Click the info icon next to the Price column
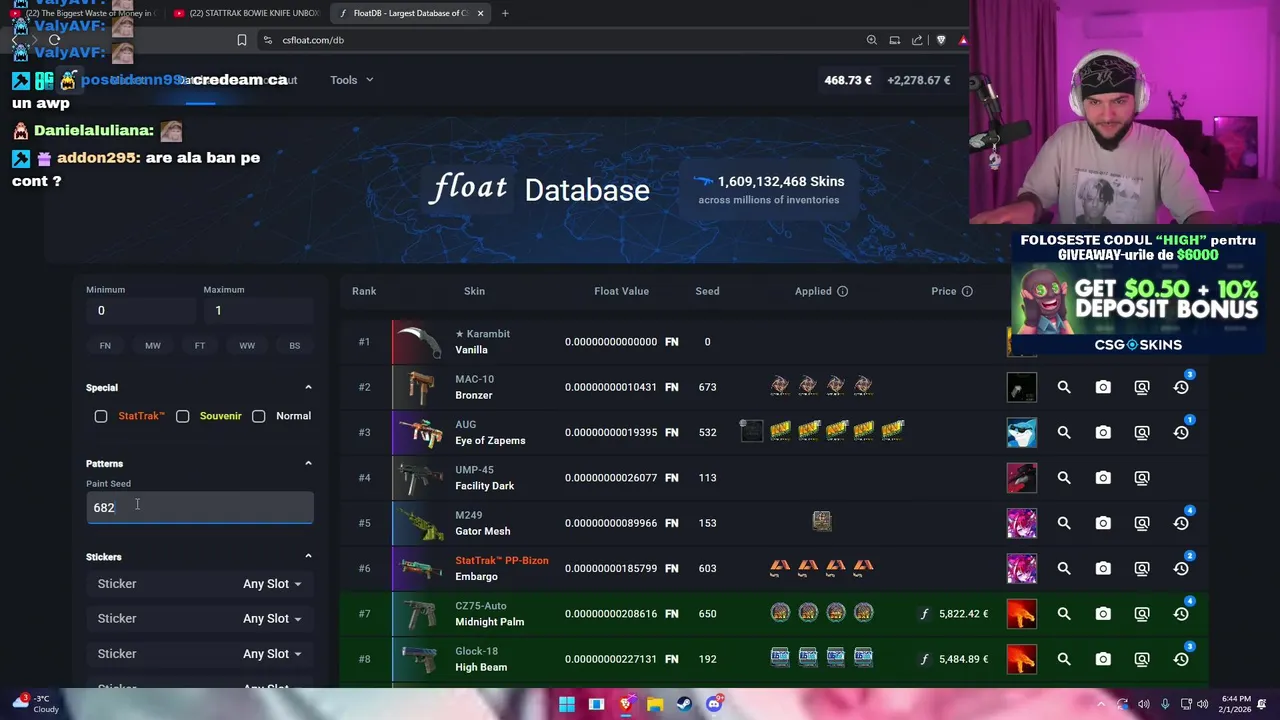 coord(967,291)
